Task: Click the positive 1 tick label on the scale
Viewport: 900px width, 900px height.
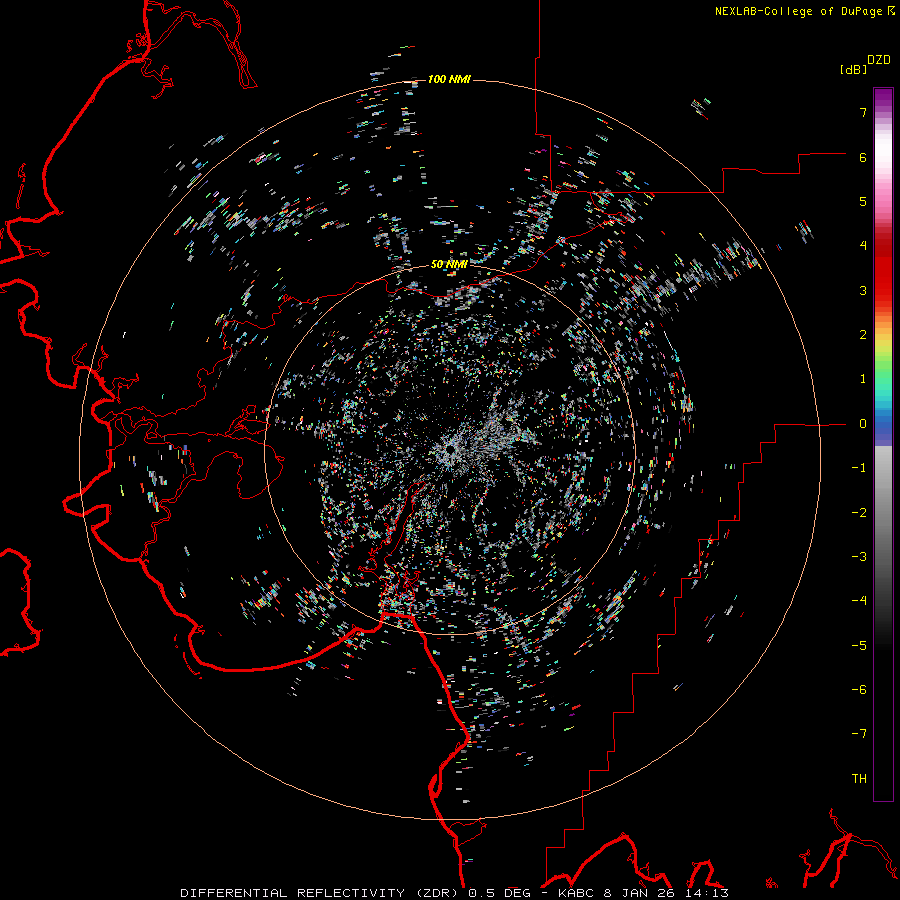Action: 863,379
